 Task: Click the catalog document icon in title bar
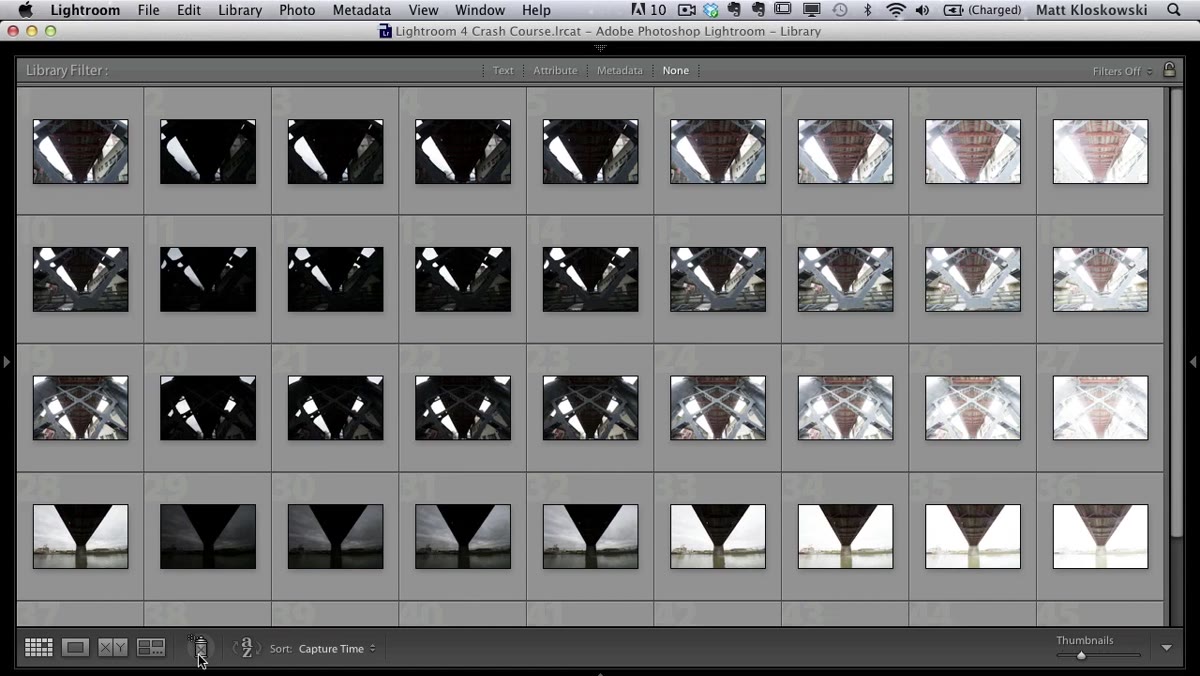[x=385, y=31]
